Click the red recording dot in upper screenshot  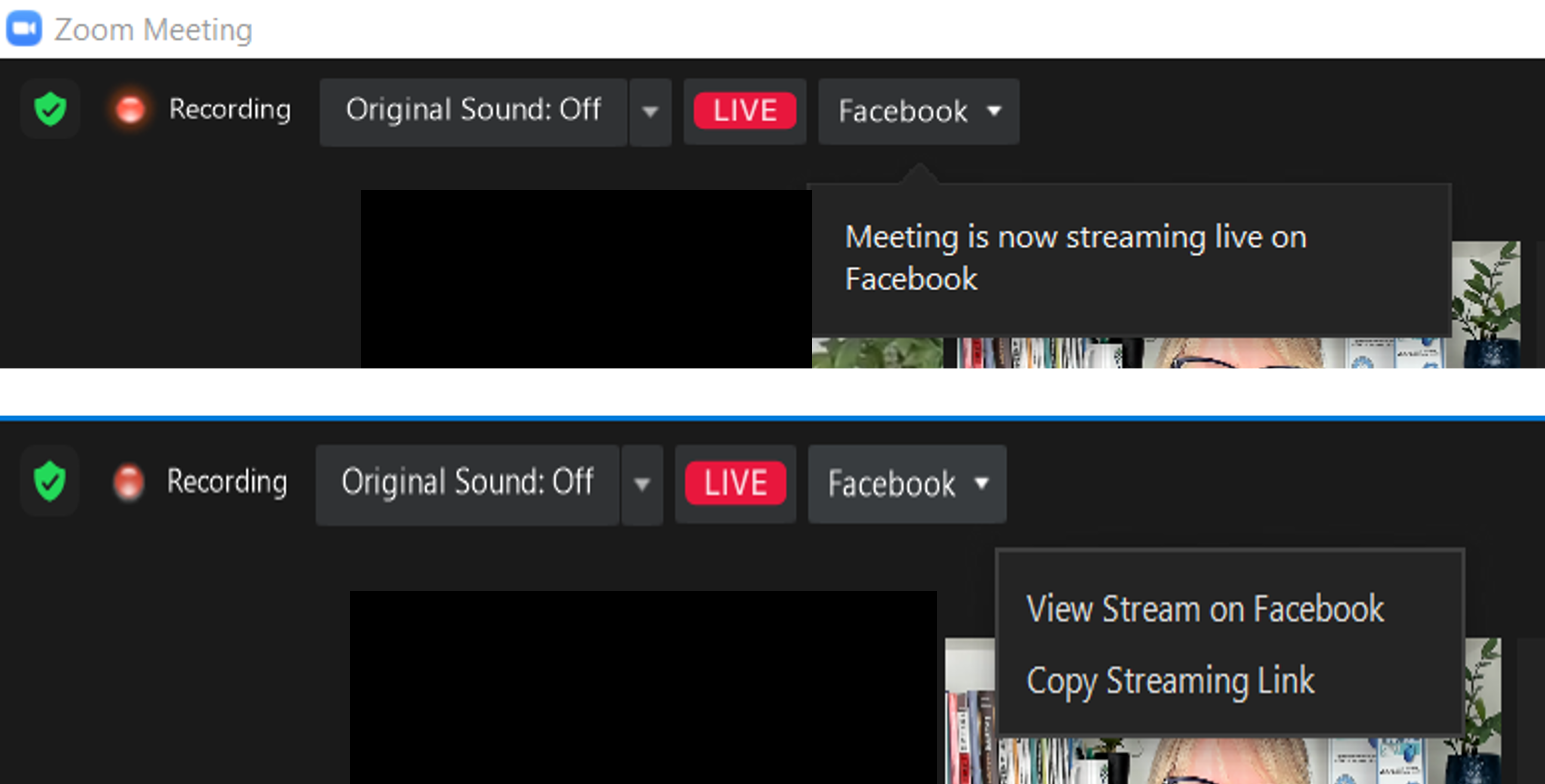click(x=130, y=109)
